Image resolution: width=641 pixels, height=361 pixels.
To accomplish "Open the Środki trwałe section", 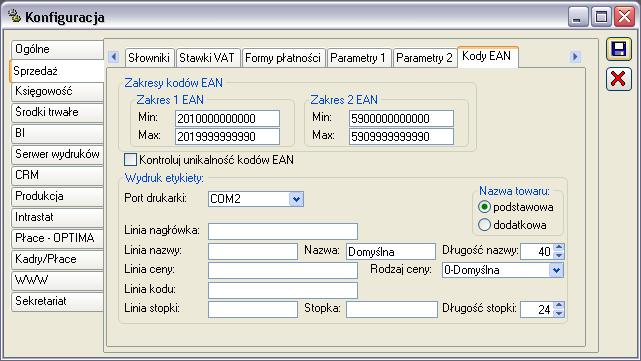I will pyautogui.click(x=57, y=112).
